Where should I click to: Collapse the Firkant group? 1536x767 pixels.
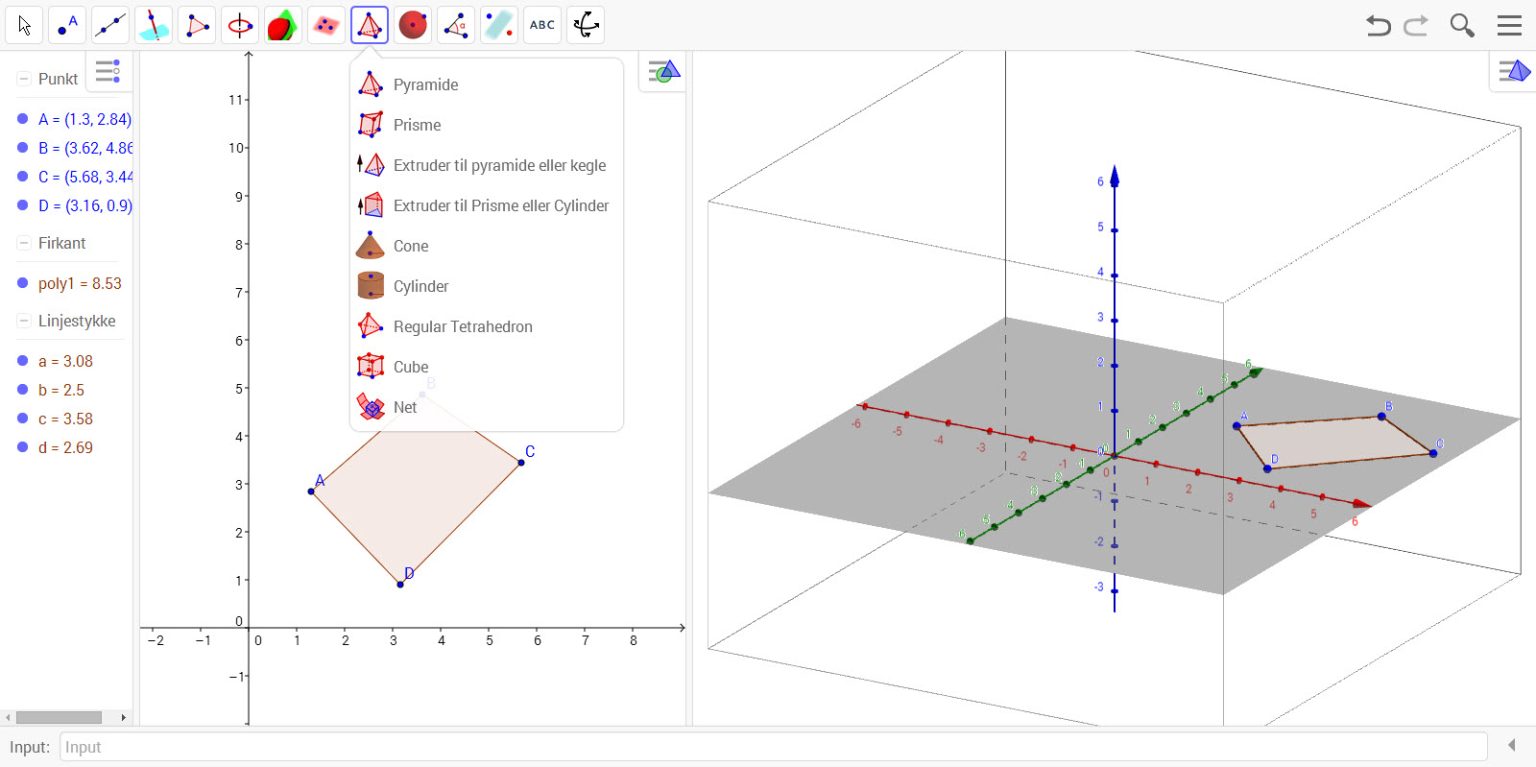tap(22, 243)
